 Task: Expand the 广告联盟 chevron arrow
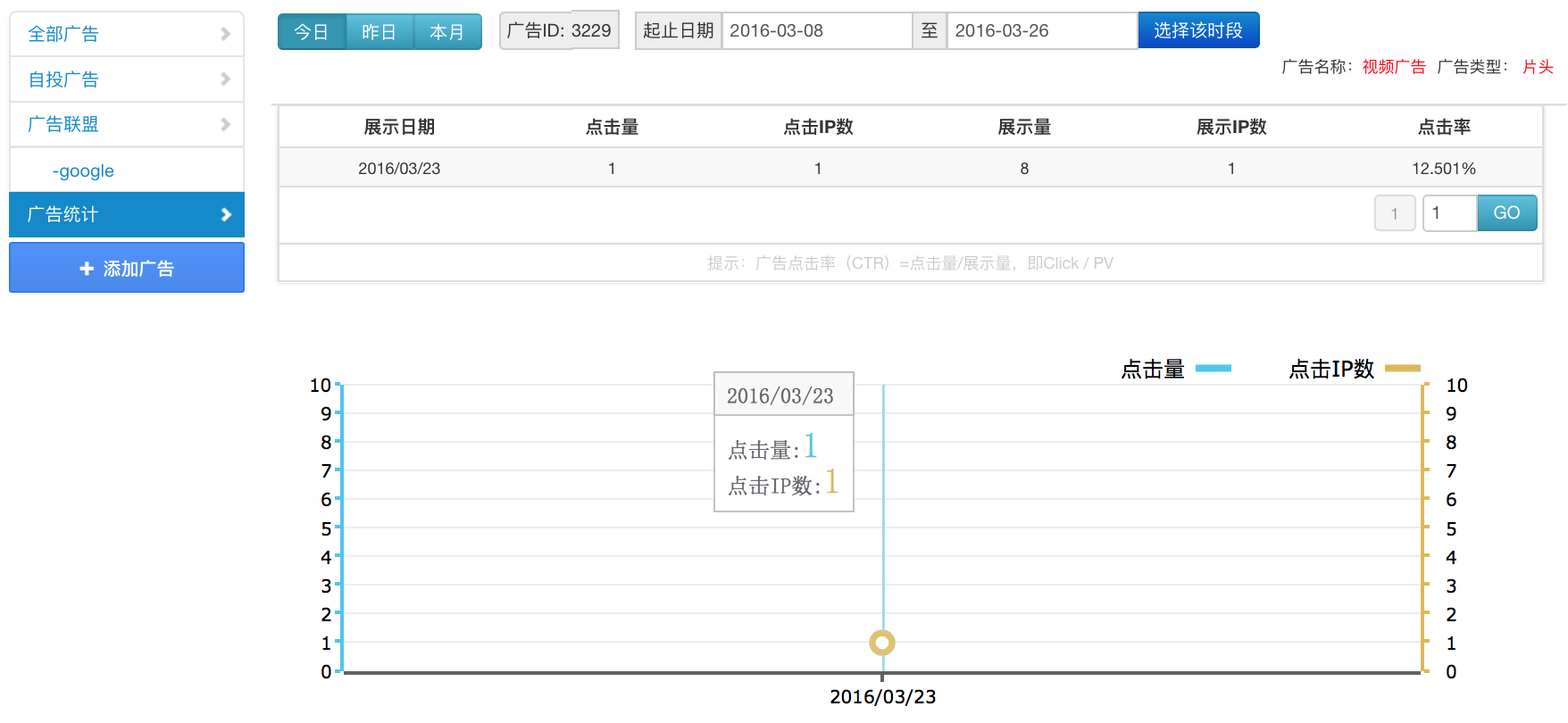[x=225, y=124]
